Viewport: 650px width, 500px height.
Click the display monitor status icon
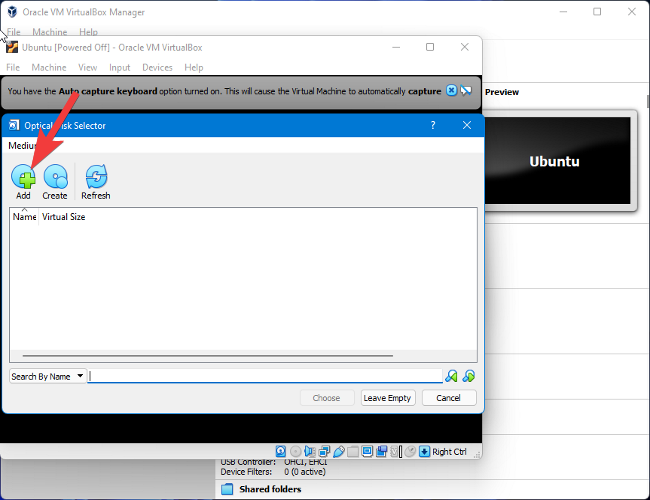pyautogui.click(x=367, y=451)
